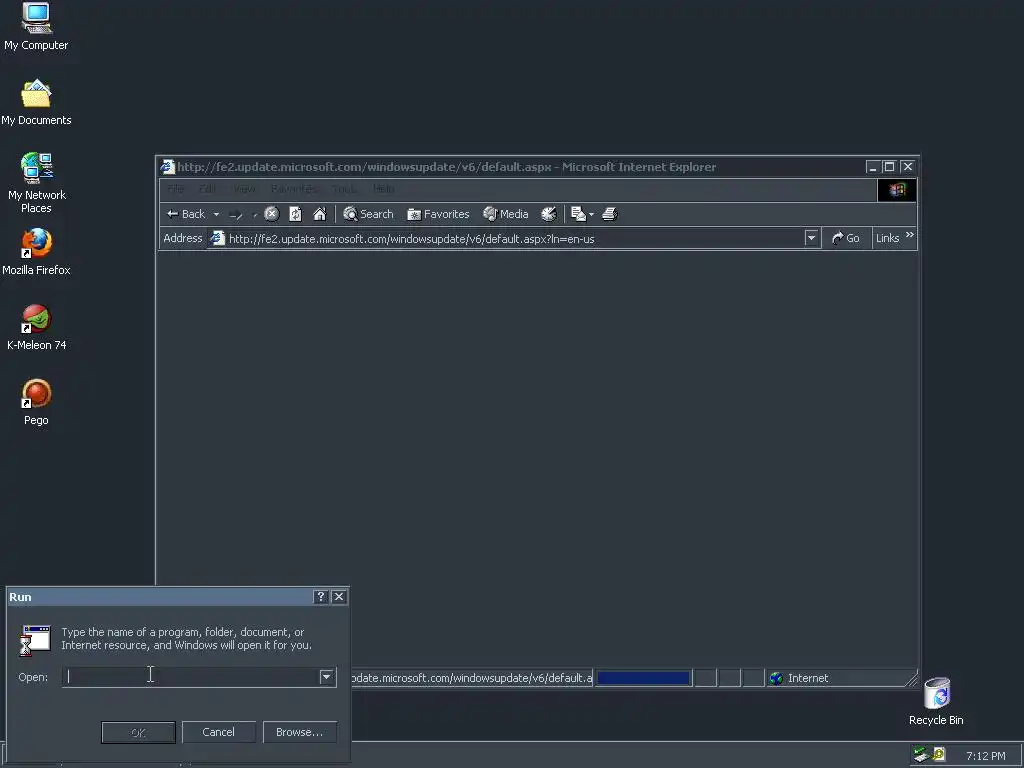
Task: Open the View menu in Internet Explorer
Action: click(244, 189)
